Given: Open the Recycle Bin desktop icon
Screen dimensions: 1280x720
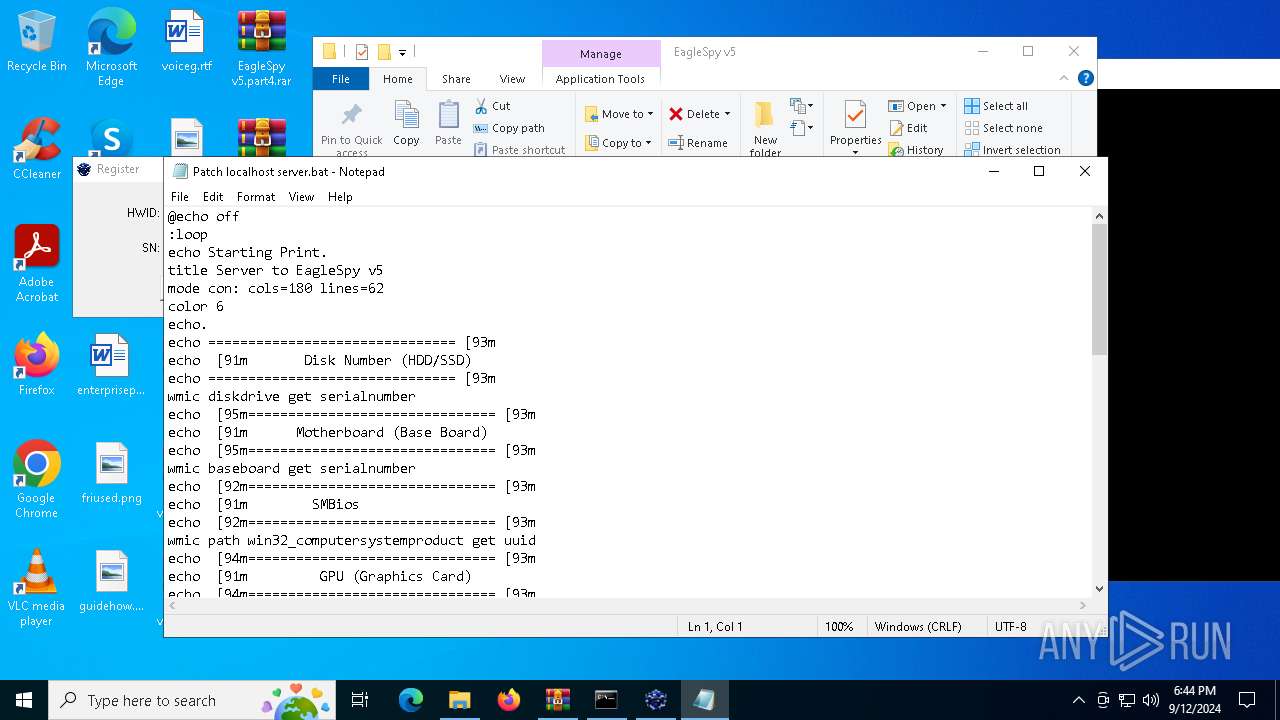Looking at the screenshot, I should tap(37, 42).
